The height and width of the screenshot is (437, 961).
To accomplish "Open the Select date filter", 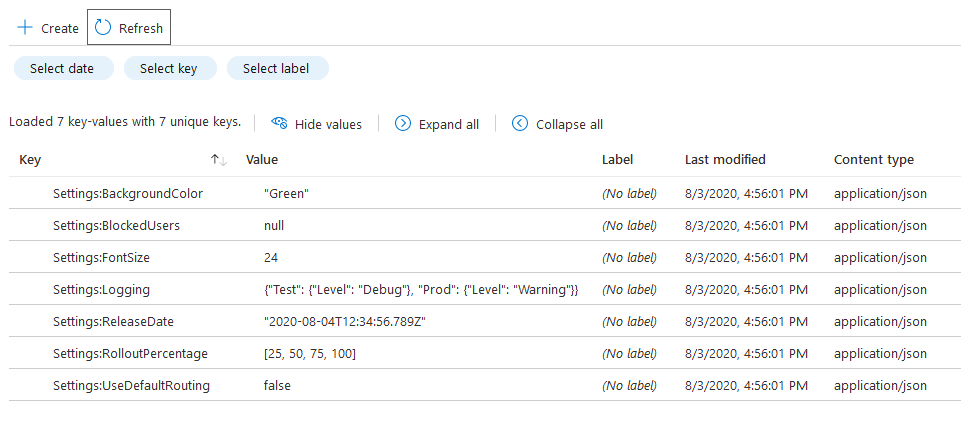I will click(x=62, y=68).
